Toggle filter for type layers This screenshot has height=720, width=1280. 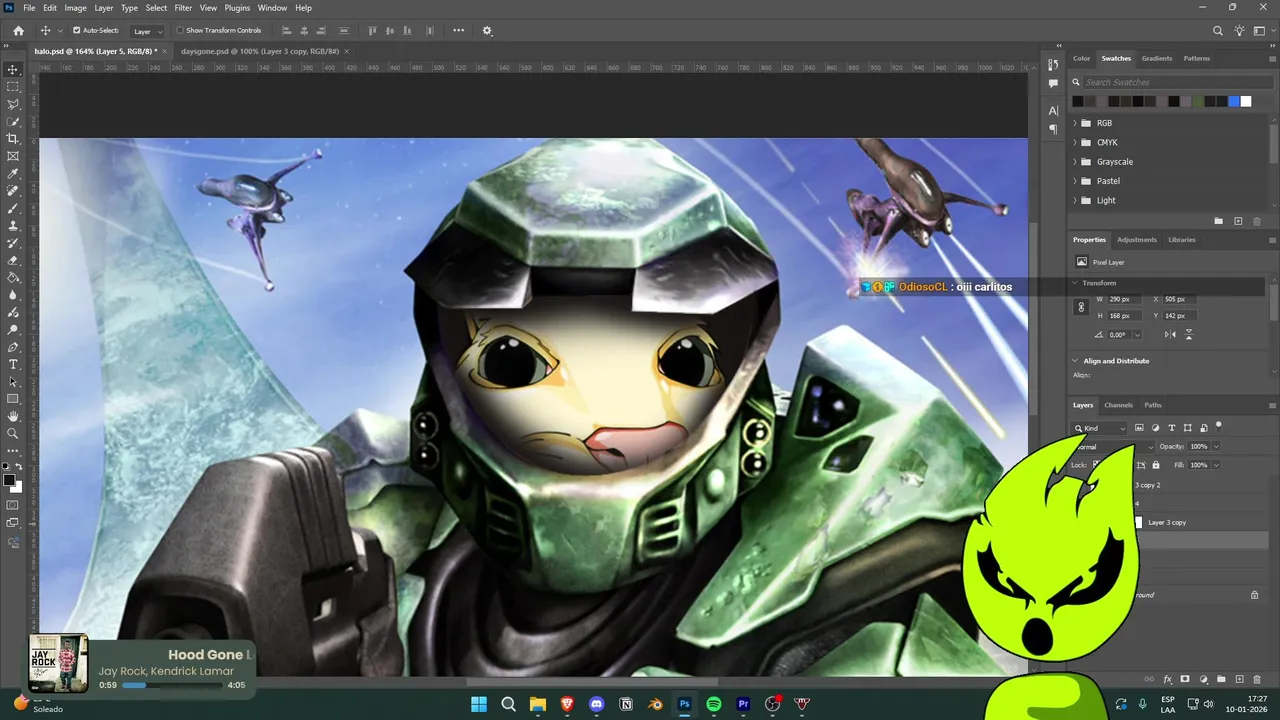1171,428
